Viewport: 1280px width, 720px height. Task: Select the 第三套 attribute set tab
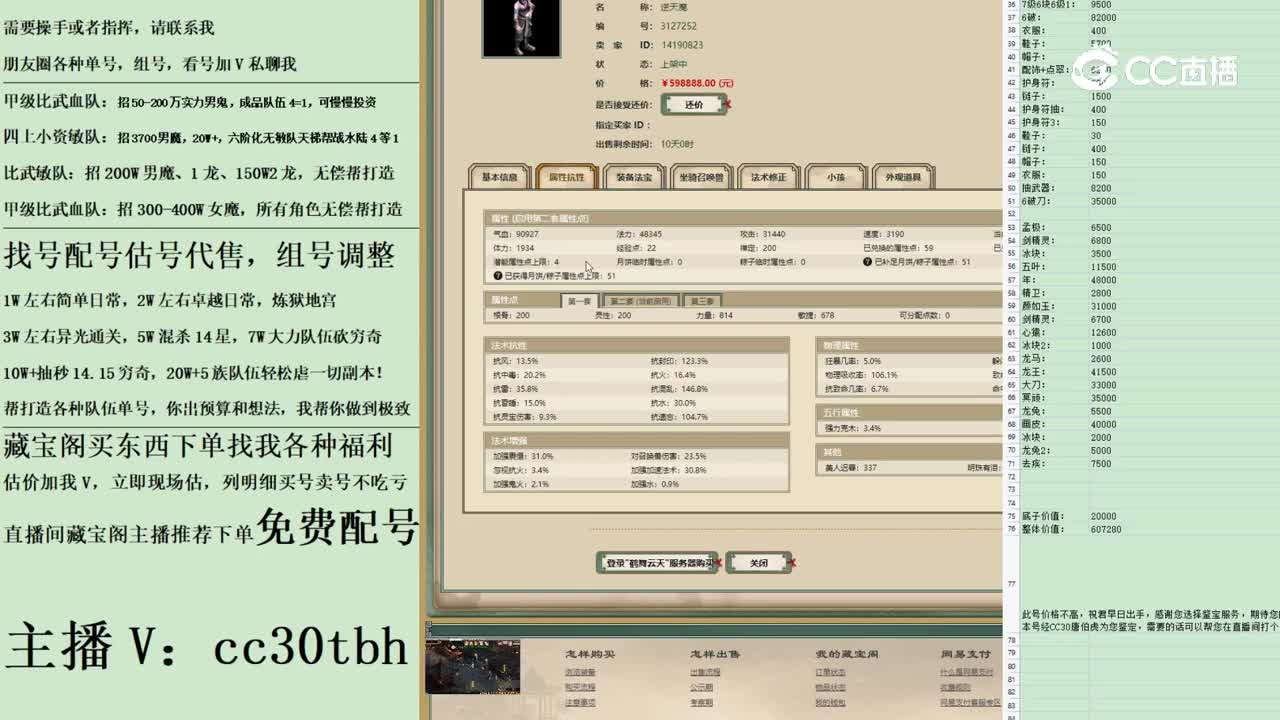point(701,301)
